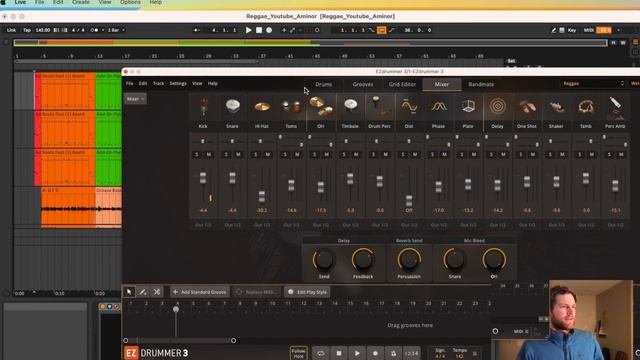The width and height of the screenshot is (640, 360).
Task: Click EZdrummer stop transport button
Action: (x=339, y=353)
